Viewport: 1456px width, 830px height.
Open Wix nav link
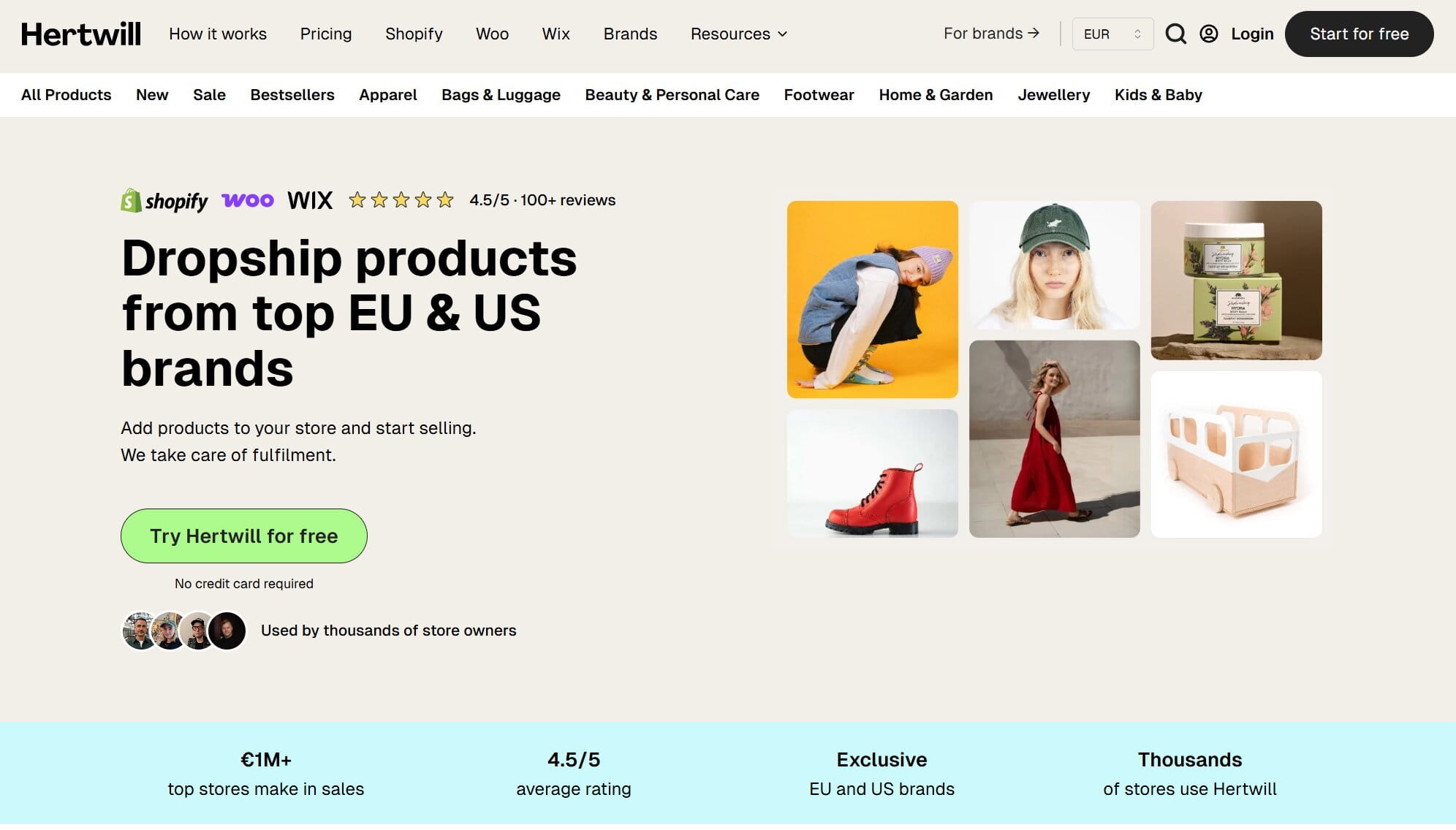(x=556, y=34)
